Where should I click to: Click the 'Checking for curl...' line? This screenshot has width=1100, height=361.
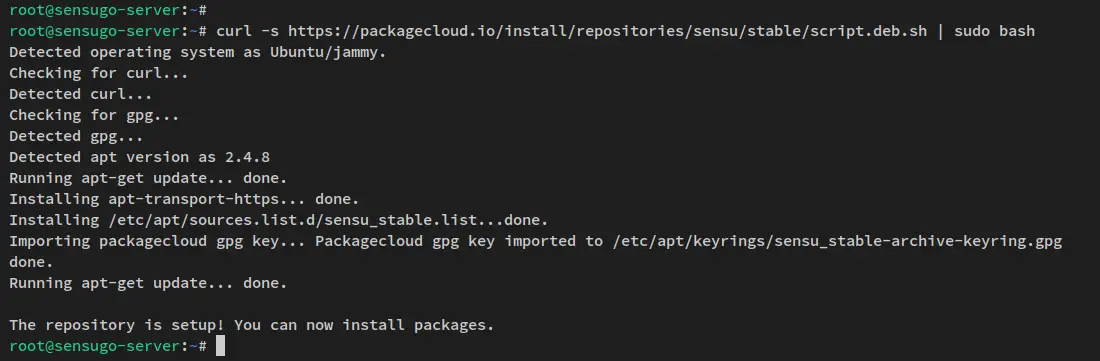pos(98,73)
